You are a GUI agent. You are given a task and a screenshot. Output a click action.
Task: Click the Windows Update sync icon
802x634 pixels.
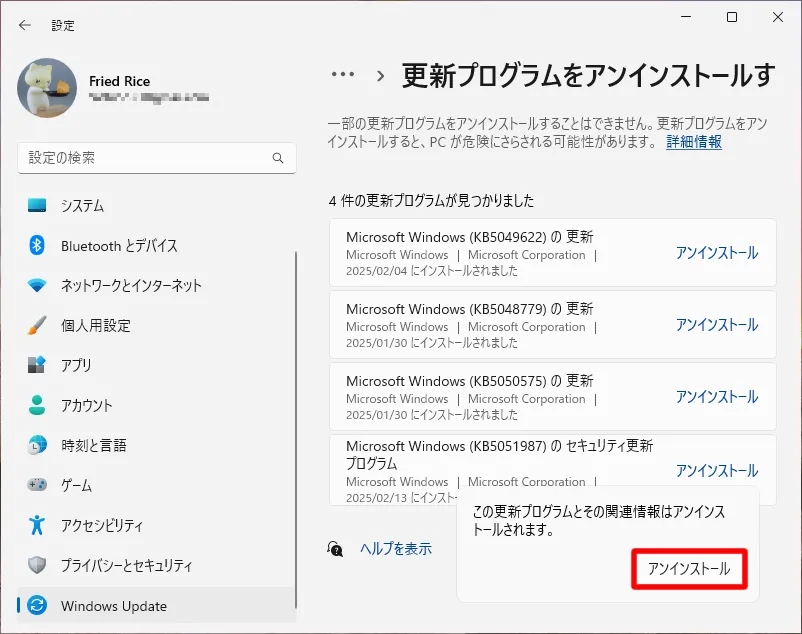(x=37, y=605)
